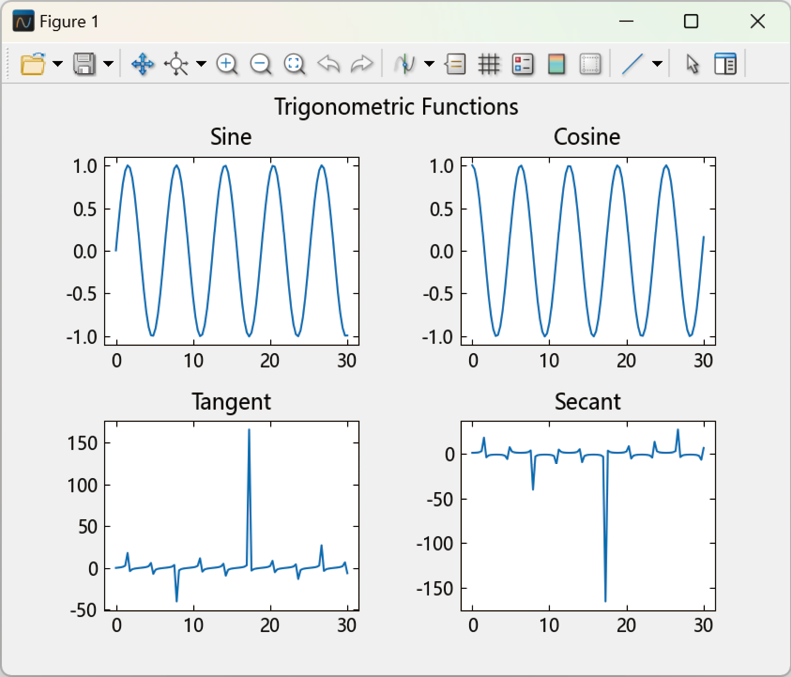Activate the zoom in magnifier tool

[x=227, y=64]
